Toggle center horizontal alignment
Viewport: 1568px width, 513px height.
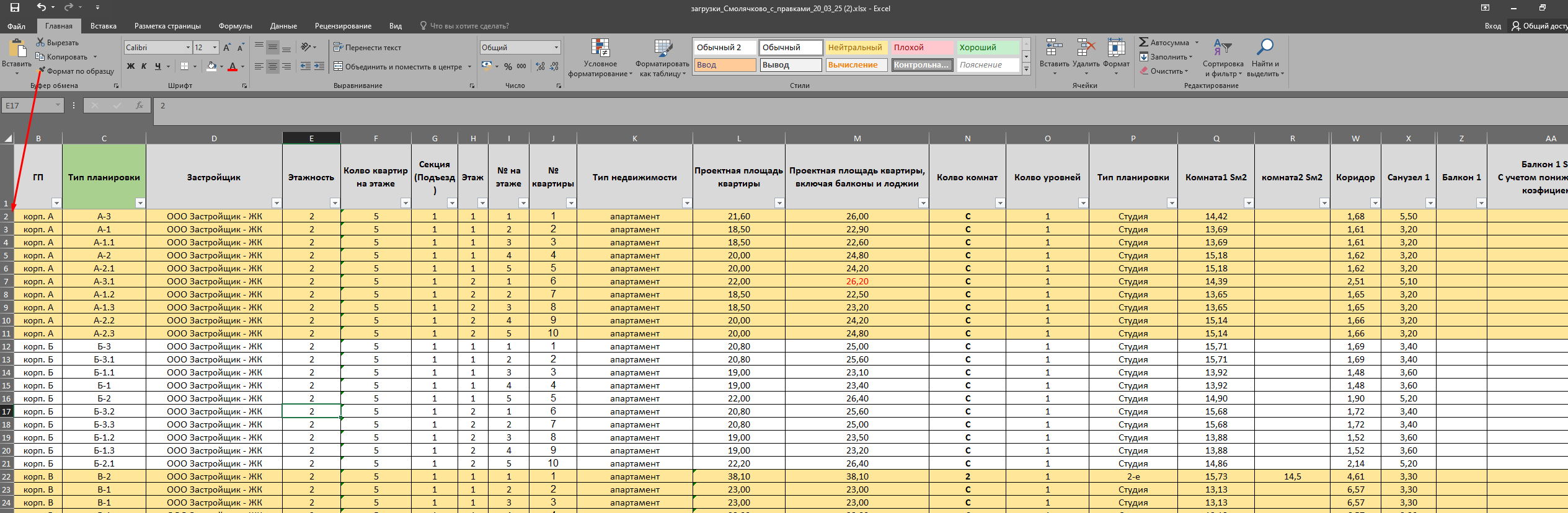point(273,66)
